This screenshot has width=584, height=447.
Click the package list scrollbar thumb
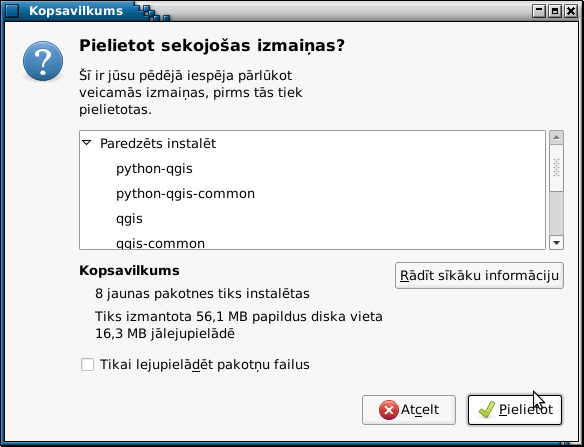click(556, 168)
